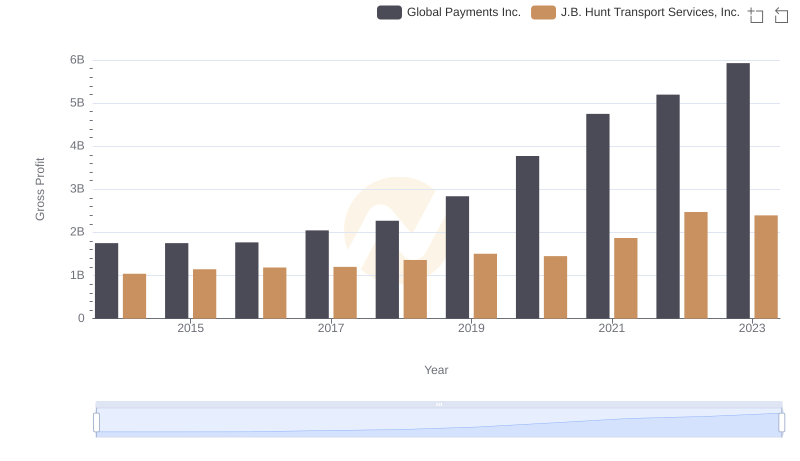Click Global Payments bar for 2014
This screenshot has height=461, width=800.
pyautogui.click(x=107, y=281)
